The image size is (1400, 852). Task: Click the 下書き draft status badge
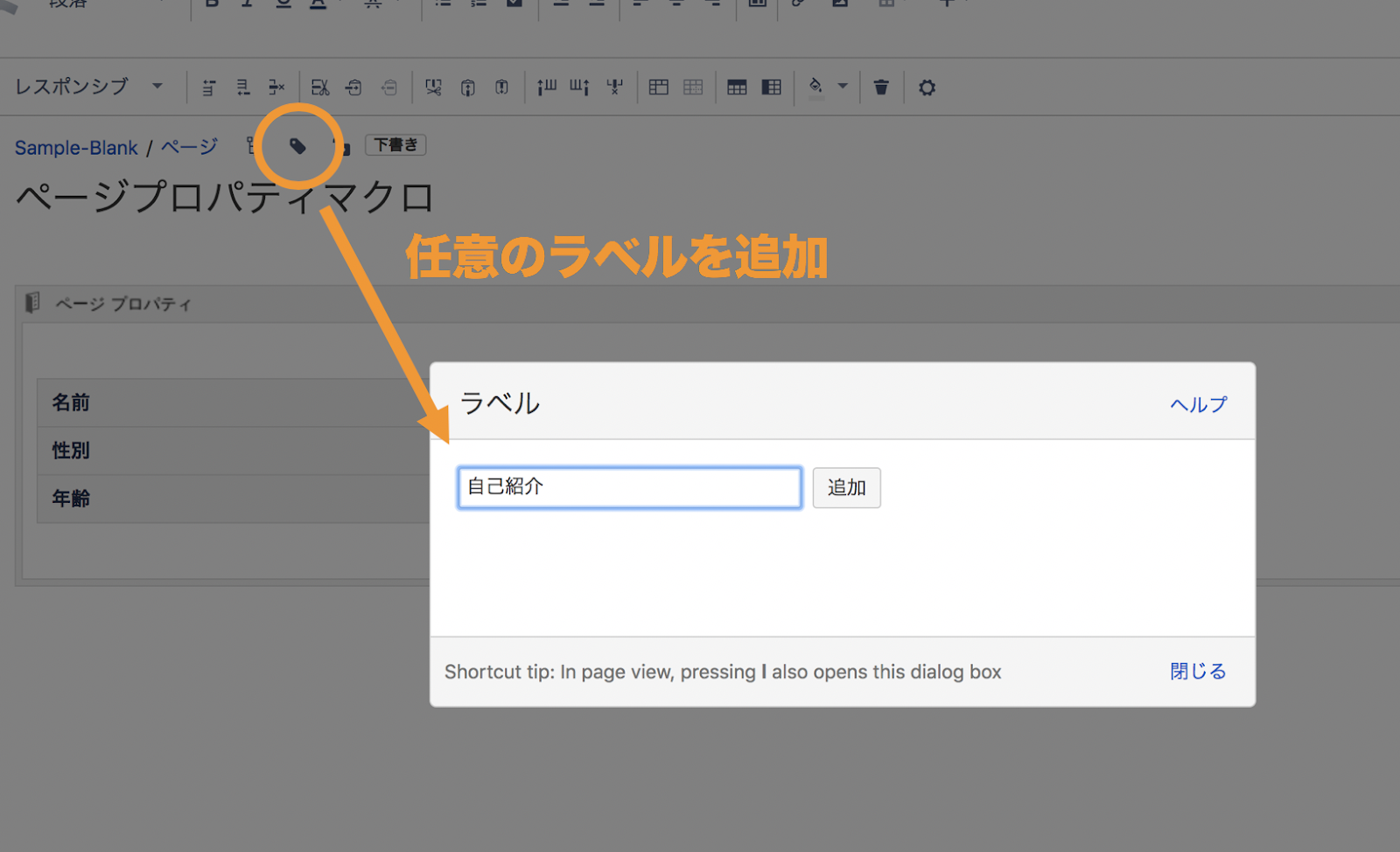pos(395,145)
